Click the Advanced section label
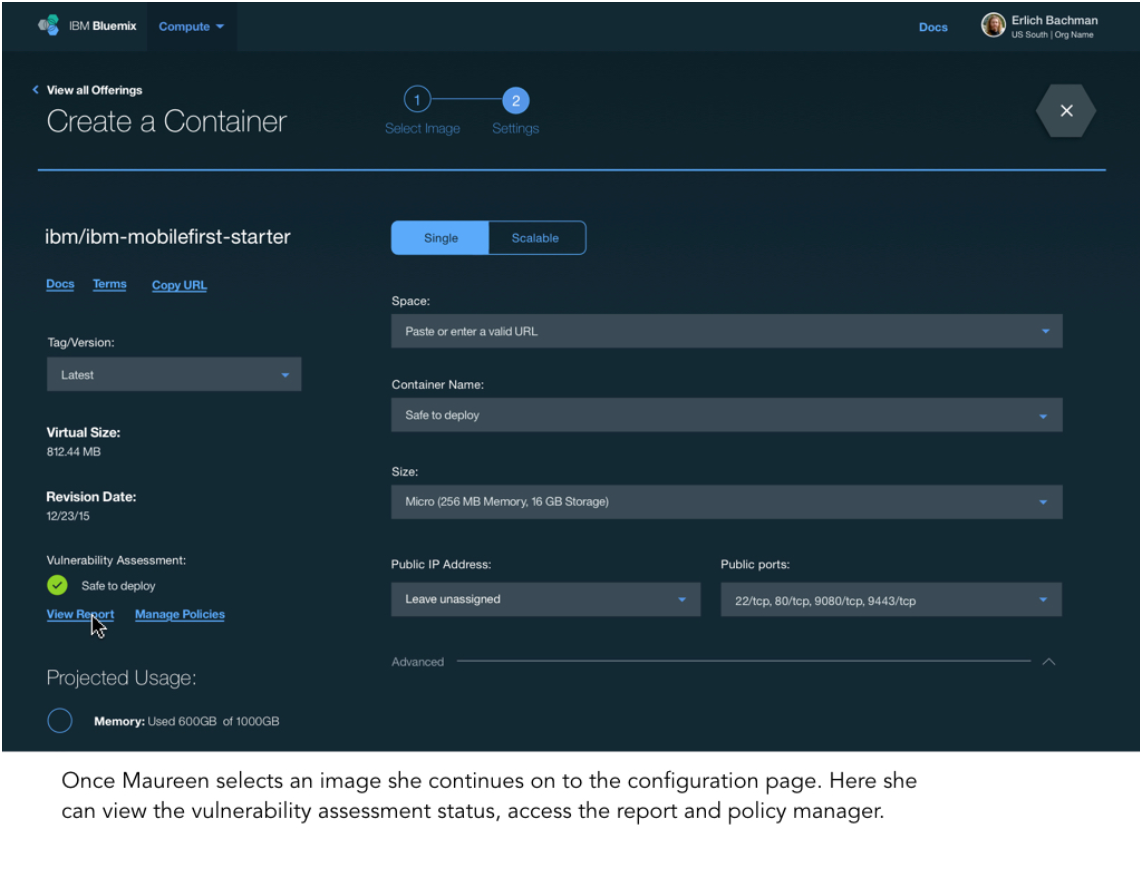This screenshot has height=880, width=1140. [417, 662]
